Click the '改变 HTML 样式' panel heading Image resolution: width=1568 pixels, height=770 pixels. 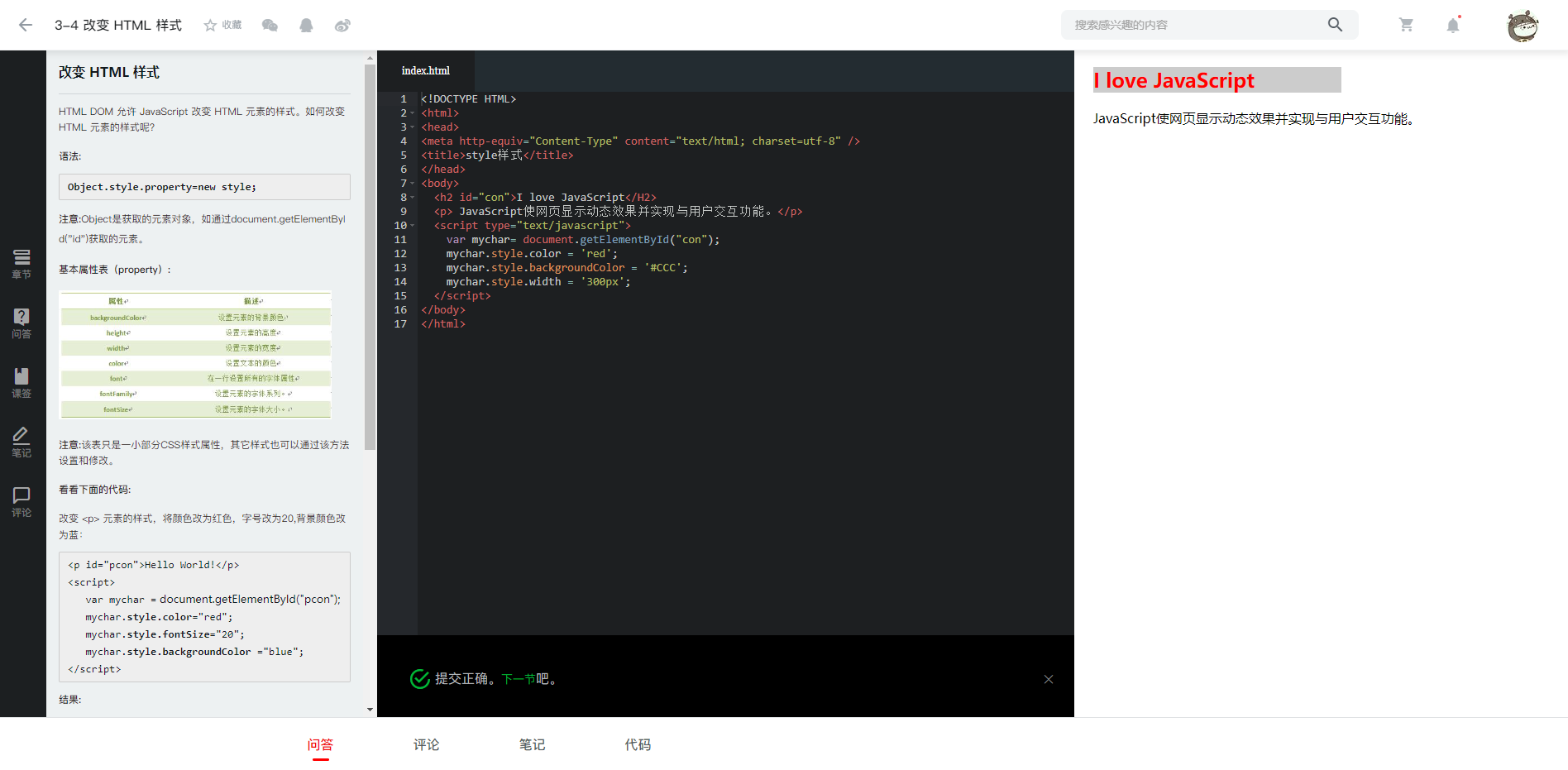click(x=109, y=73)
